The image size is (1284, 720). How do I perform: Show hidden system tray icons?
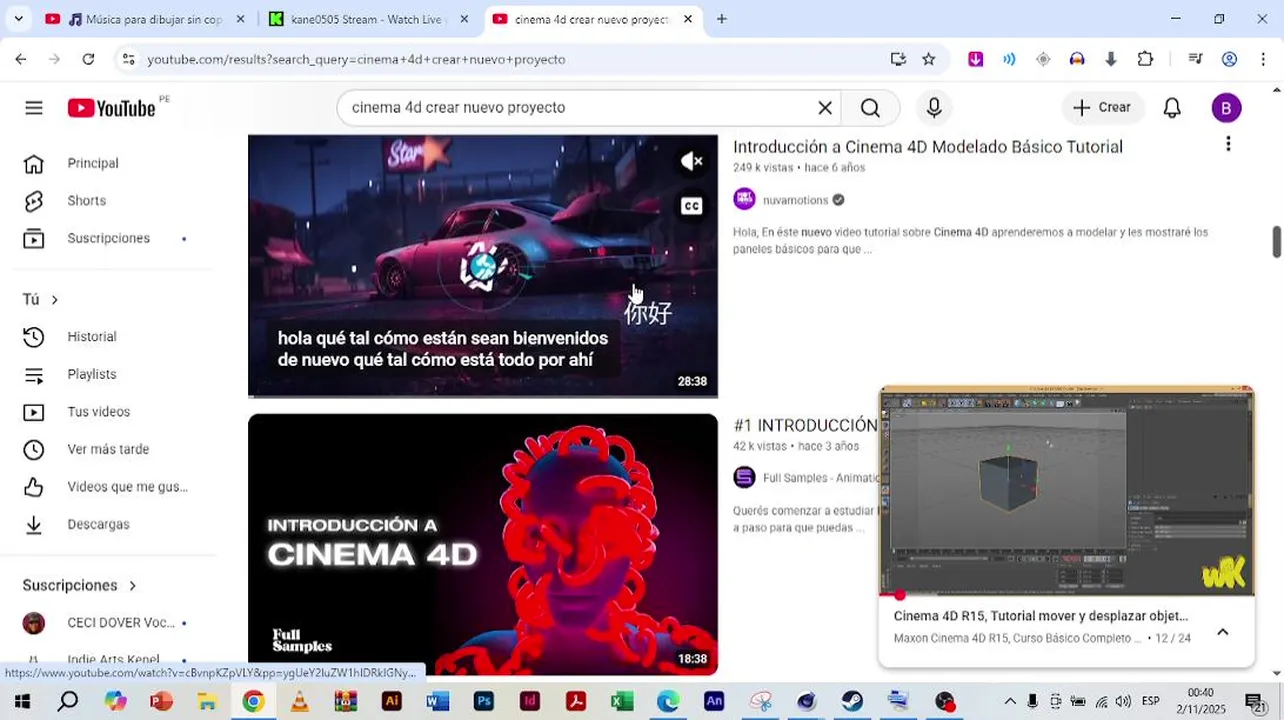pyautogui.click(x=1010, y=701)
